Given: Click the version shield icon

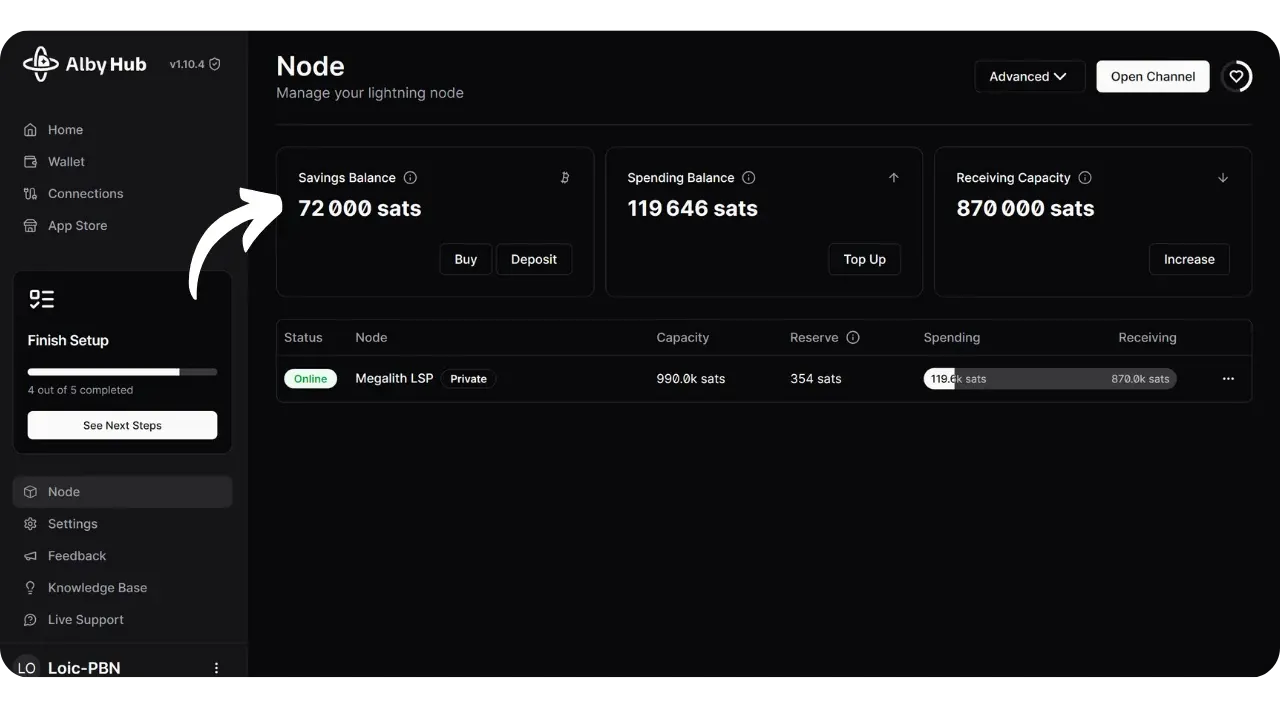Looking at the screenshot, I should coord(215,64).
